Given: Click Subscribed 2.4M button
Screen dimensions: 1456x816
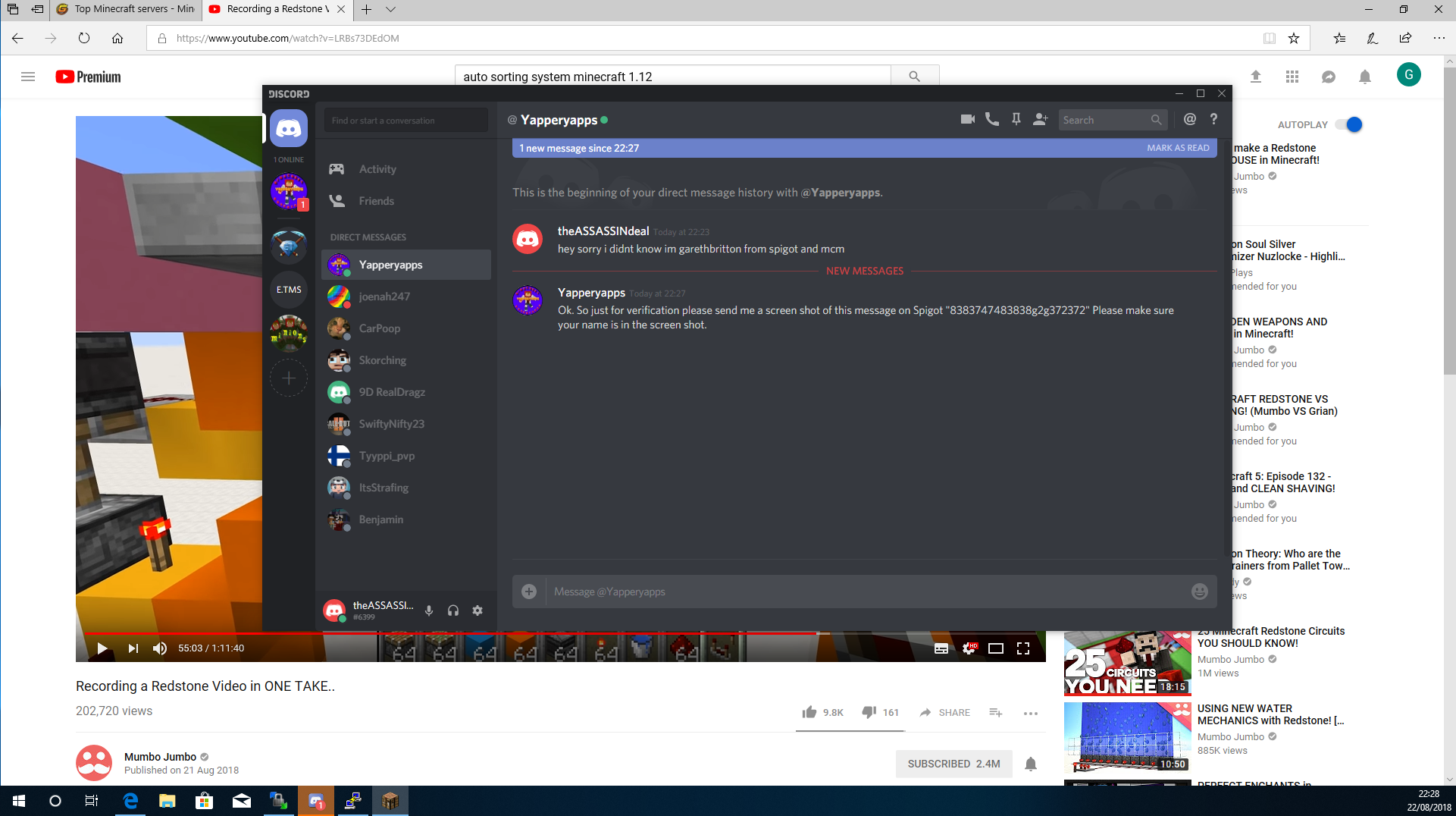Looking at the screenshot, I should click(953, 764).
